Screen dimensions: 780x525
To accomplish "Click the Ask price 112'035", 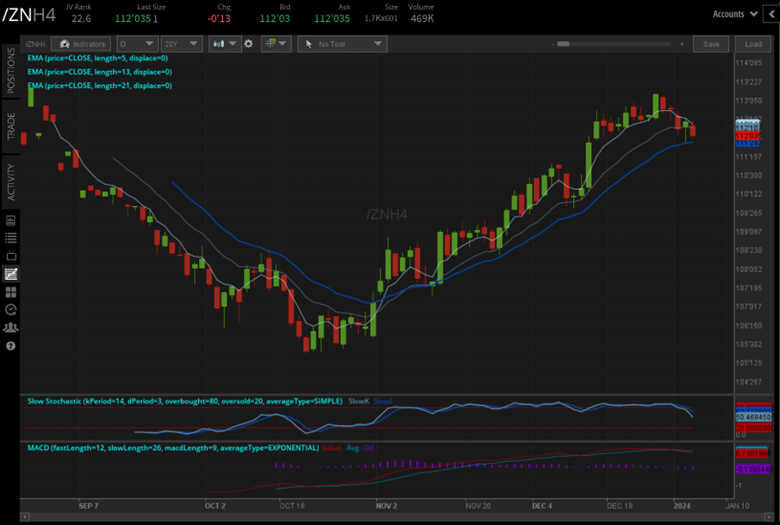I will coord(332,18).
